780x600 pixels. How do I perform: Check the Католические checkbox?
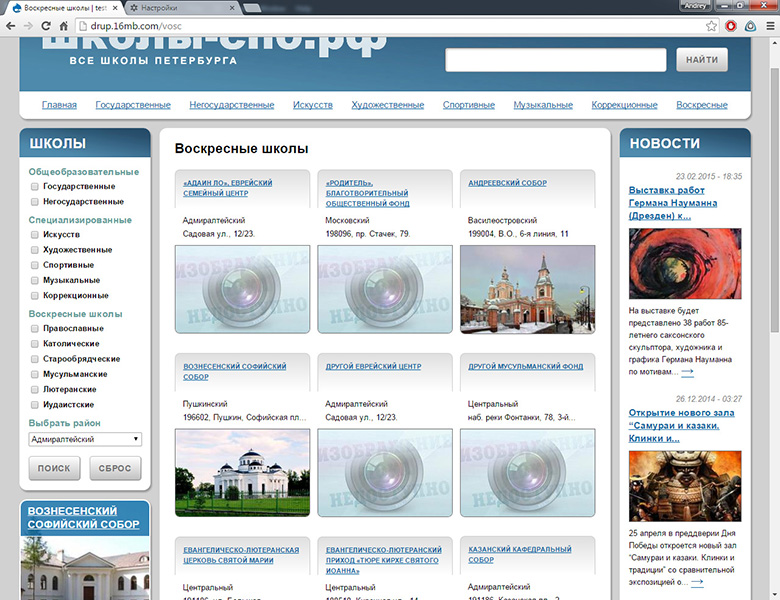tap(34, 344)
